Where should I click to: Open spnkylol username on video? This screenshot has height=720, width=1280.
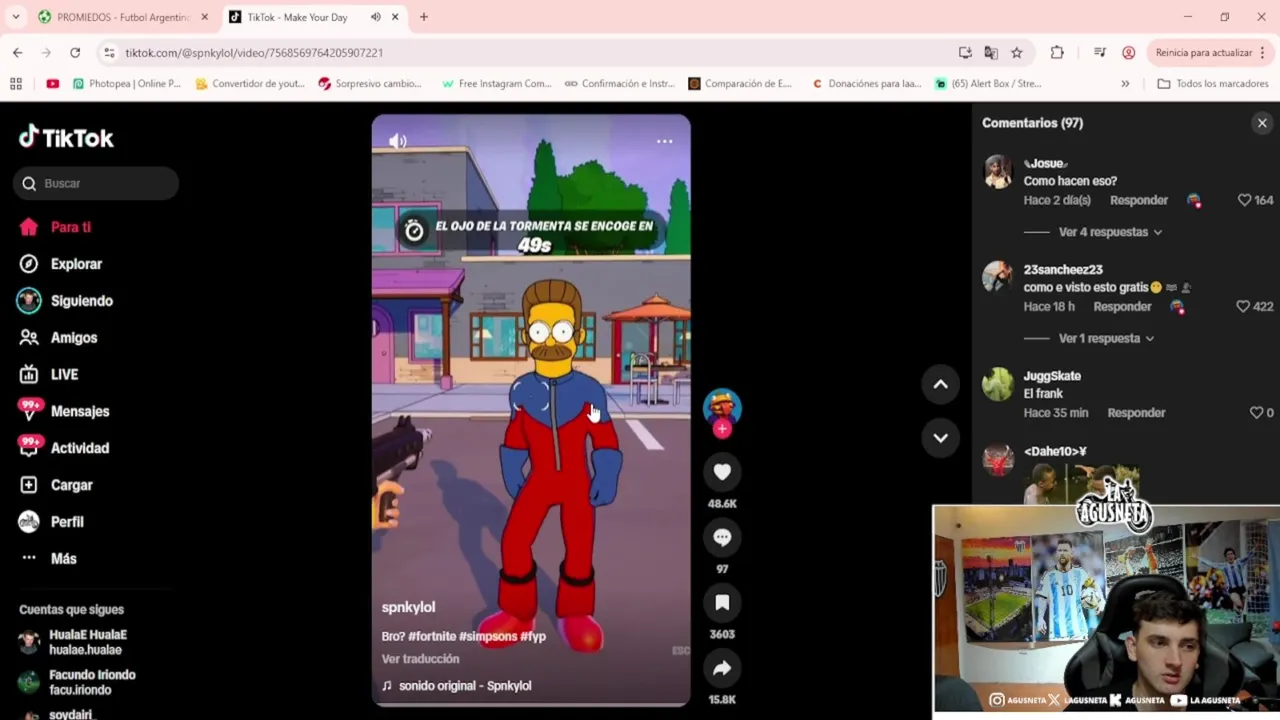(408, 607)
